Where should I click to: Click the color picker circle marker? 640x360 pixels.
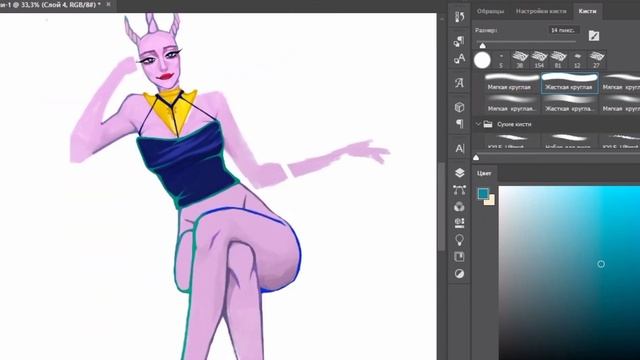click(x=601, y=264)
